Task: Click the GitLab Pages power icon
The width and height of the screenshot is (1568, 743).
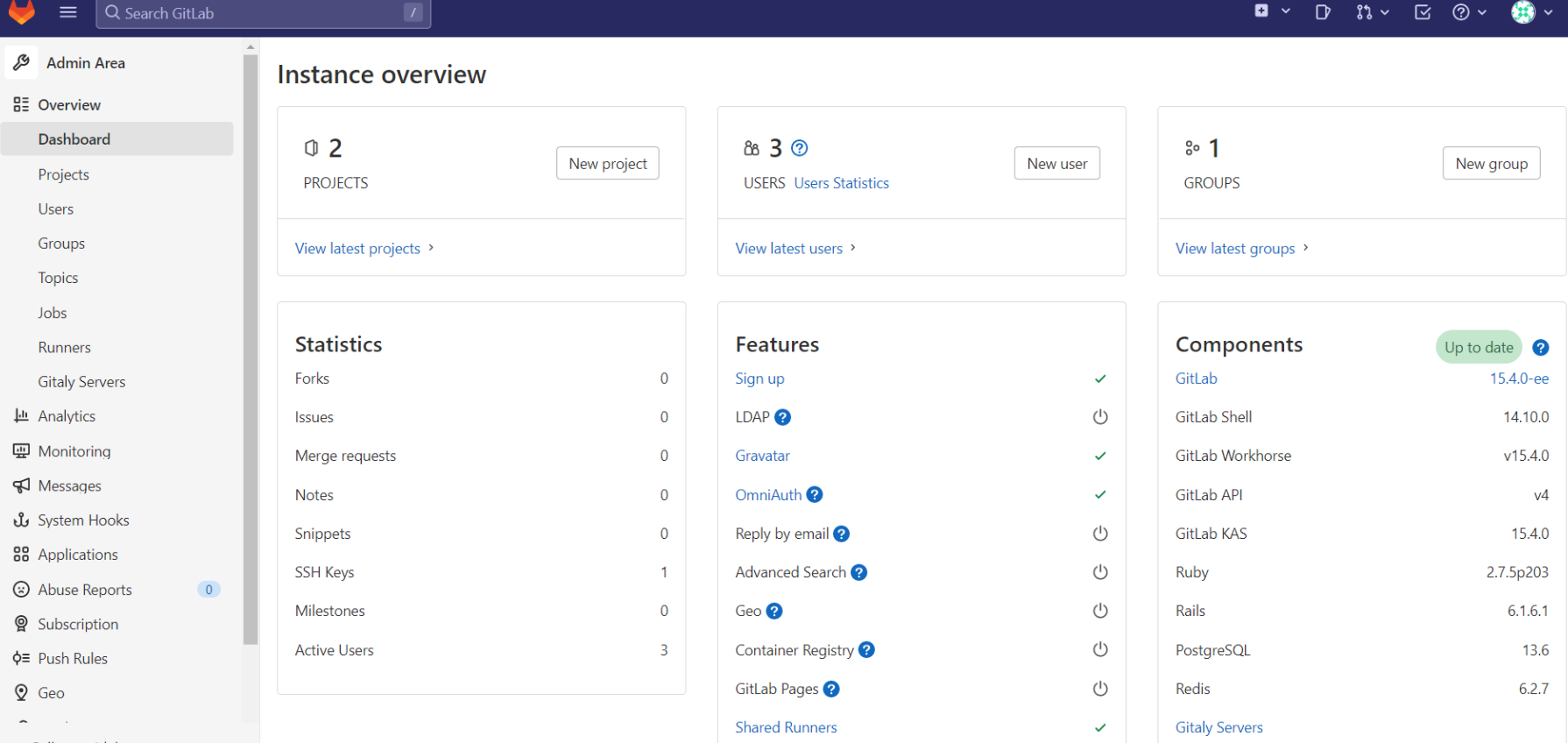Action: 1100,689
